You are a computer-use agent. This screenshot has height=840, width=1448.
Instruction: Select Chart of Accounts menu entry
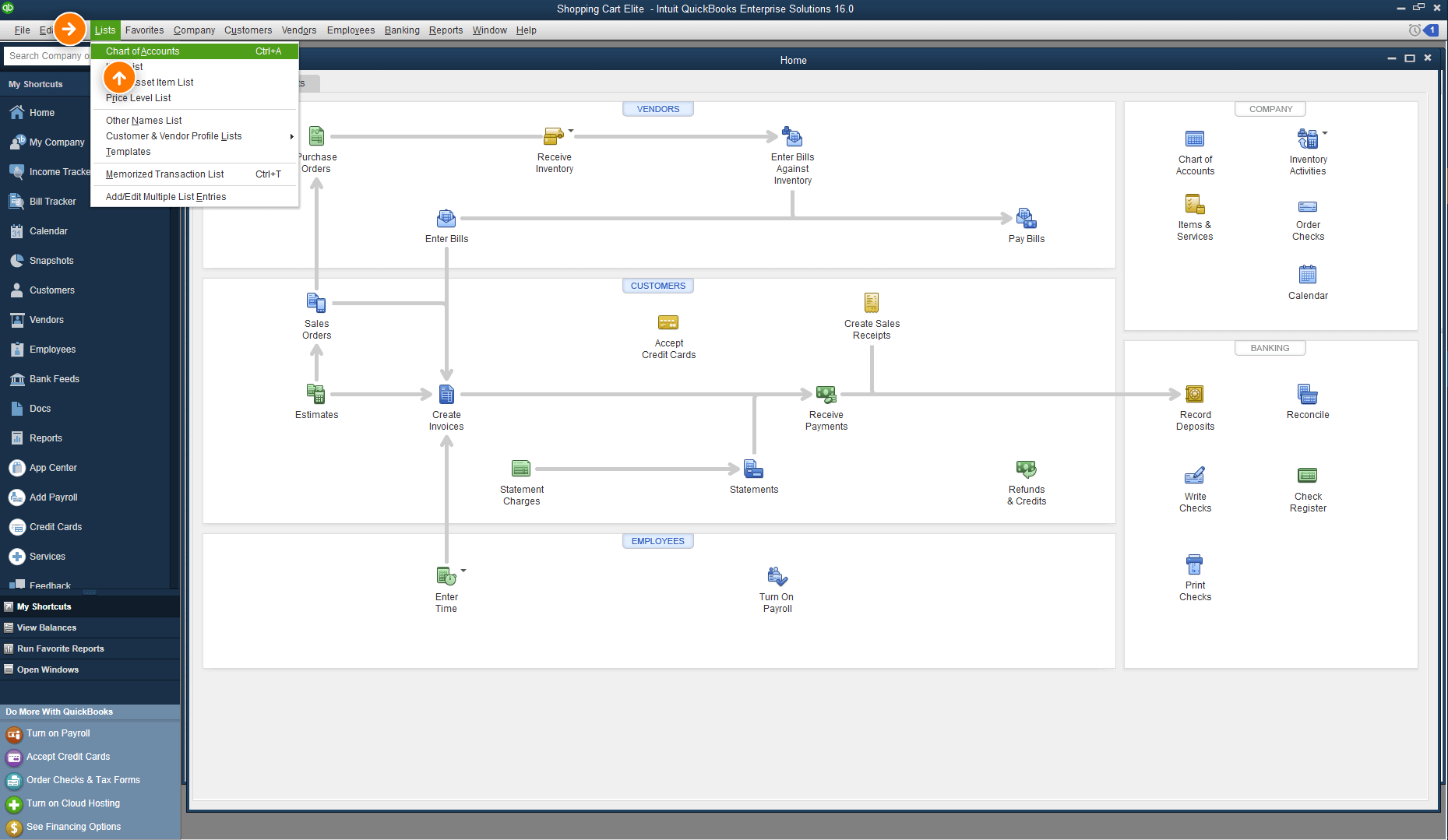(x=195, y=51)
